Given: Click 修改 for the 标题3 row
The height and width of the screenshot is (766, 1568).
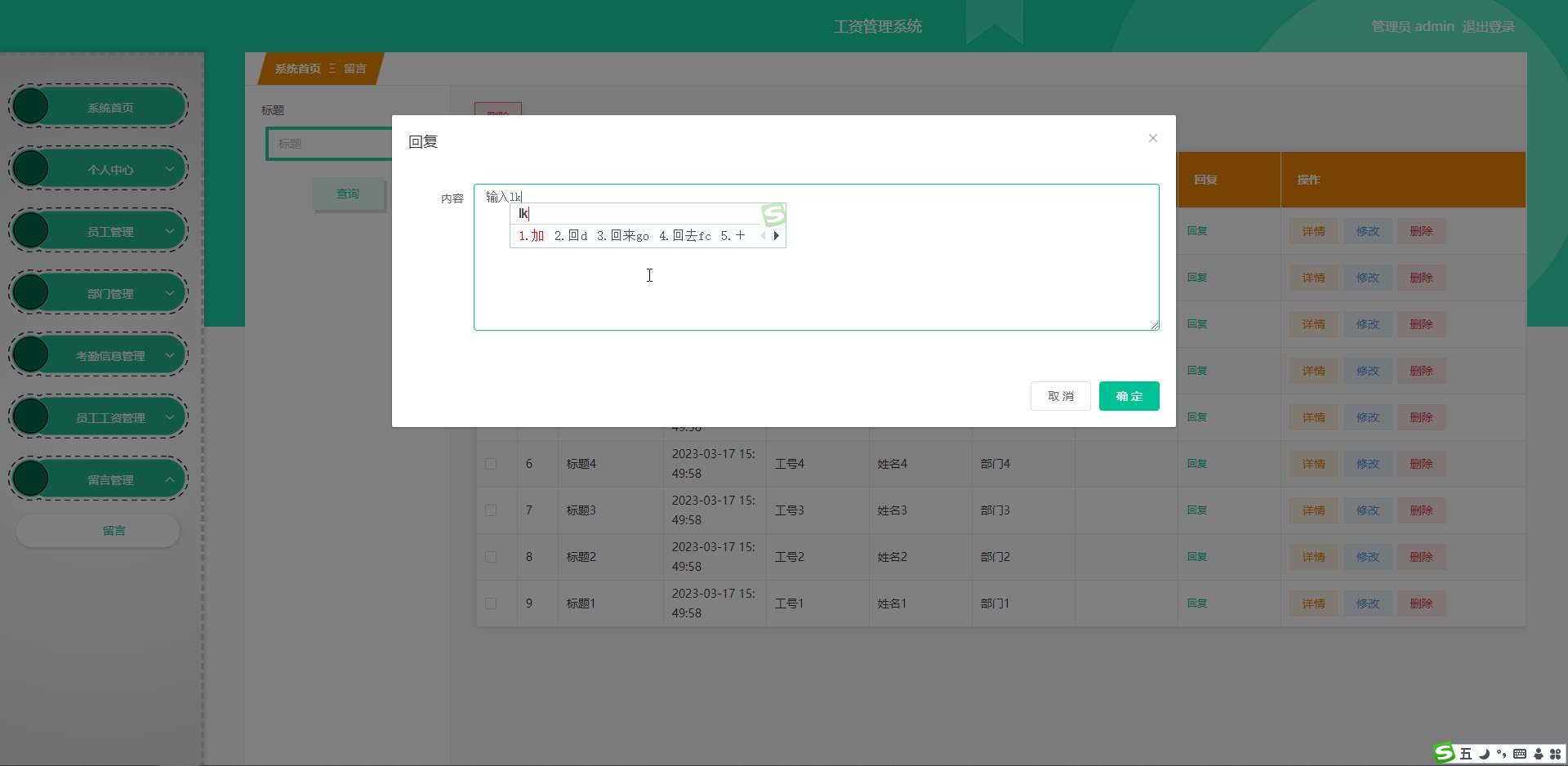Looking at the screenshot, I should (1368, 510).
